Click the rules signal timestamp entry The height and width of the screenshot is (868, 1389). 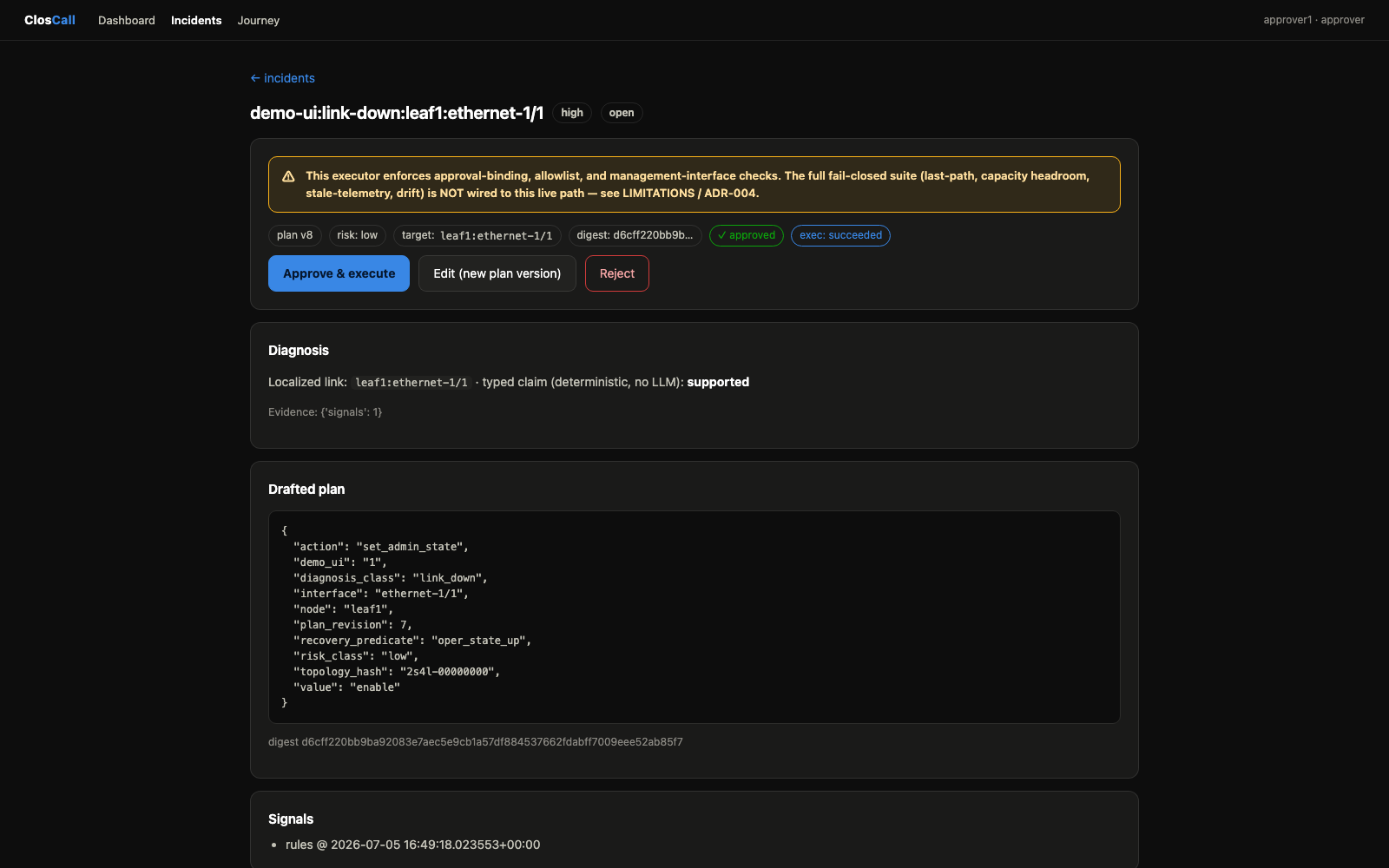tap(413, 845)
